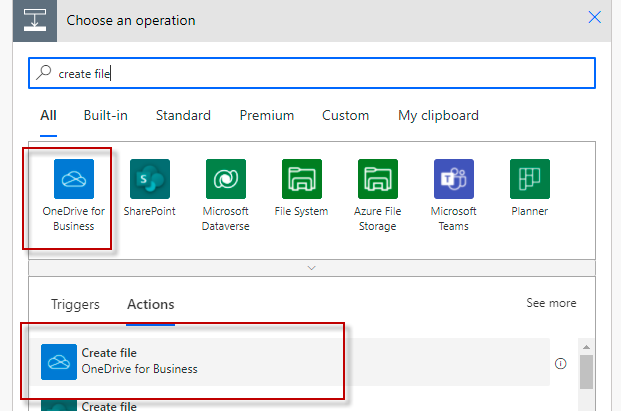This screenshot has width=621, height=411.
Task: Expand the connector list with chevron
Action: 312,268
